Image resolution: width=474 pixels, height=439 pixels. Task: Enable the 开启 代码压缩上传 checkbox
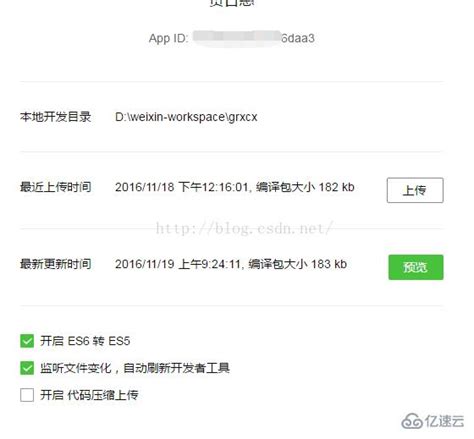click(x=27, y=395)
